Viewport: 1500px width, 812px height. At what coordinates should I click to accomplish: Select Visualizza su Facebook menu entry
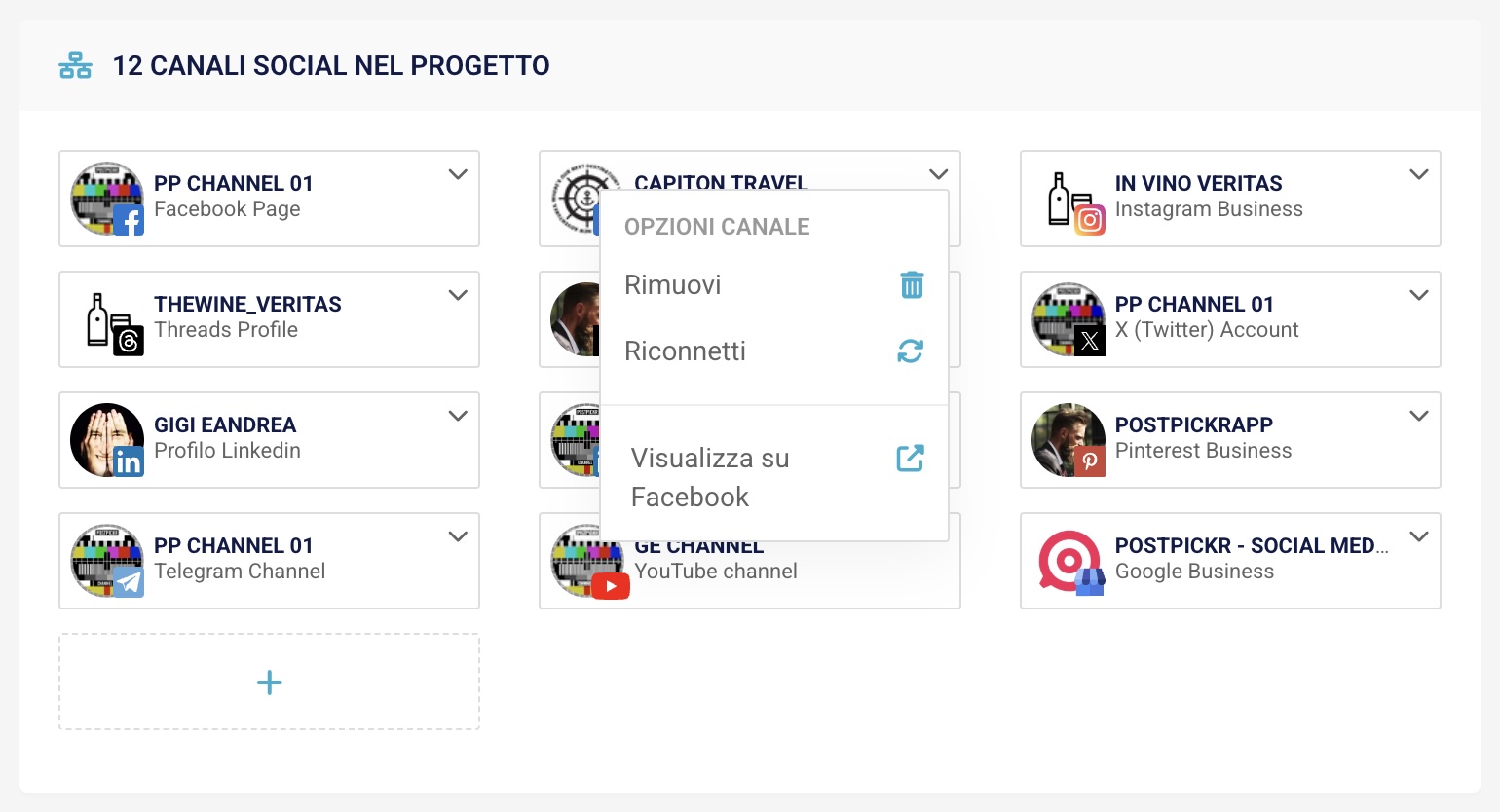click(709, 477)
